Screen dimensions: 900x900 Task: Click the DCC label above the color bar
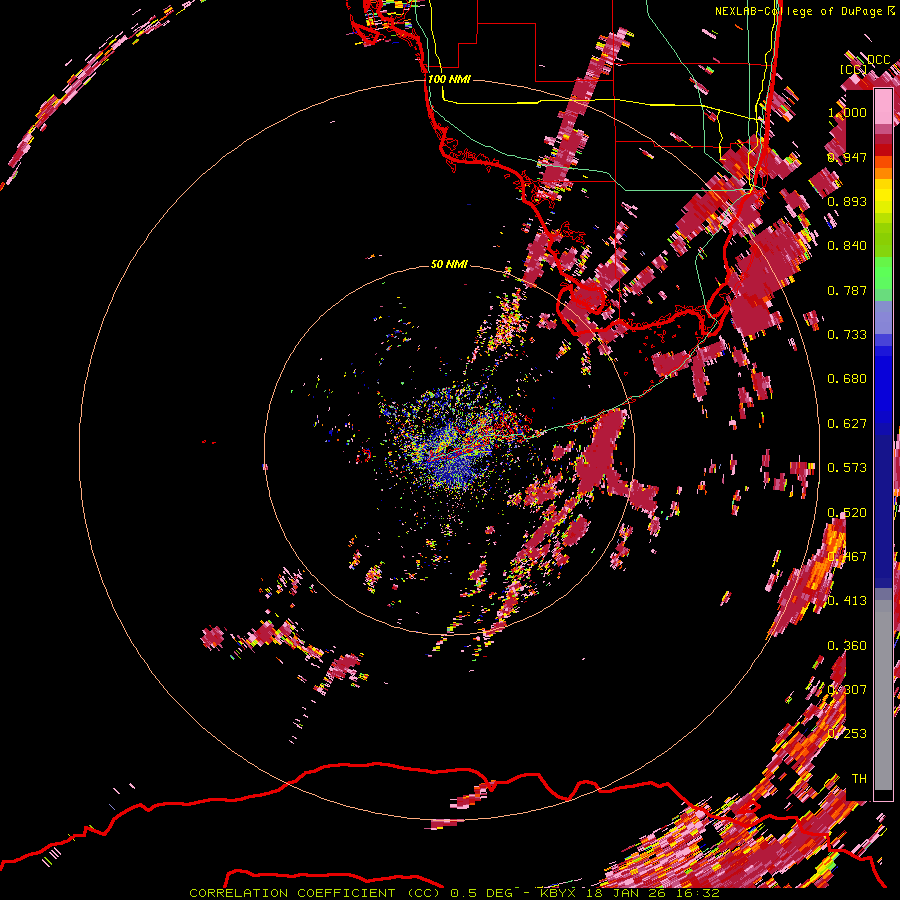click(879, 60)
